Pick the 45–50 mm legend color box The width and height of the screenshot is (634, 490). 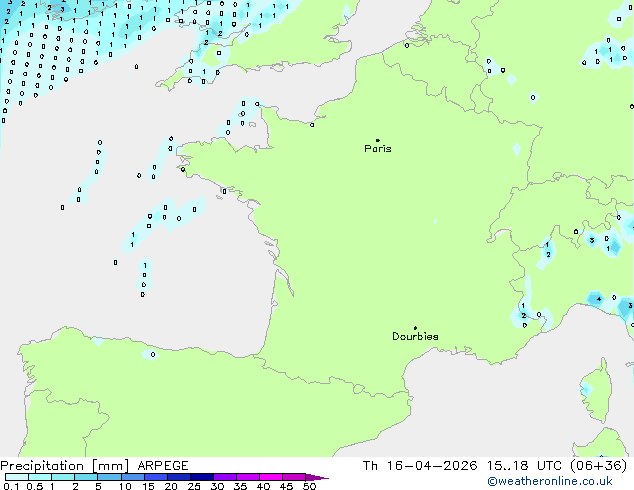point(294,477)
